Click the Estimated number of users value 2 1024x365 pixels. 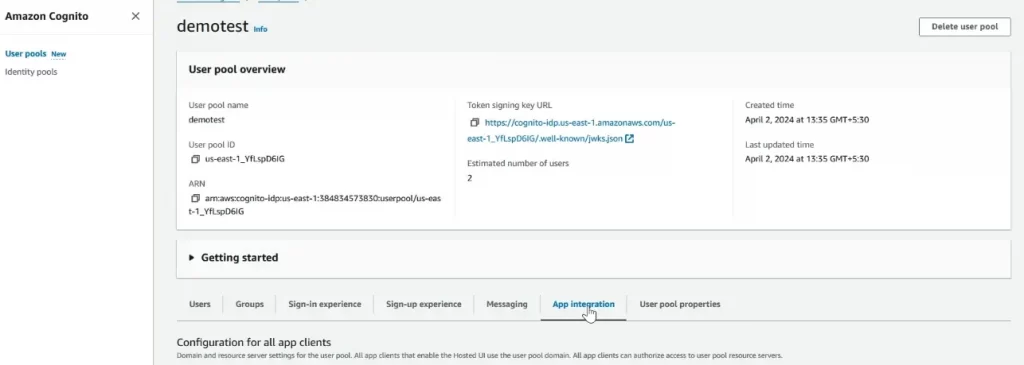click(470, 178)
